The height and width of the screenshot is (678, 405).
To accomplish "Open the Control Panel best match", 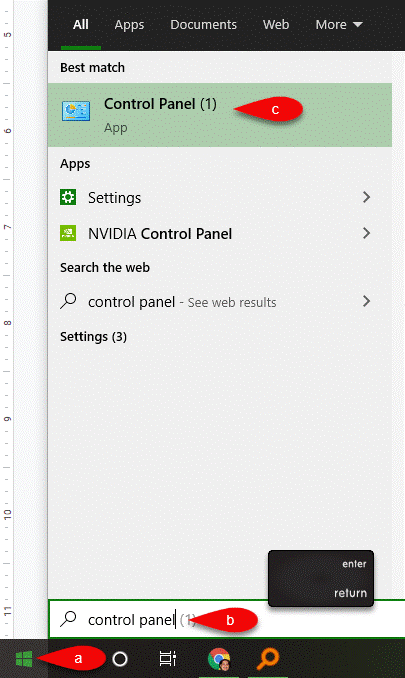I will (220, 115).
